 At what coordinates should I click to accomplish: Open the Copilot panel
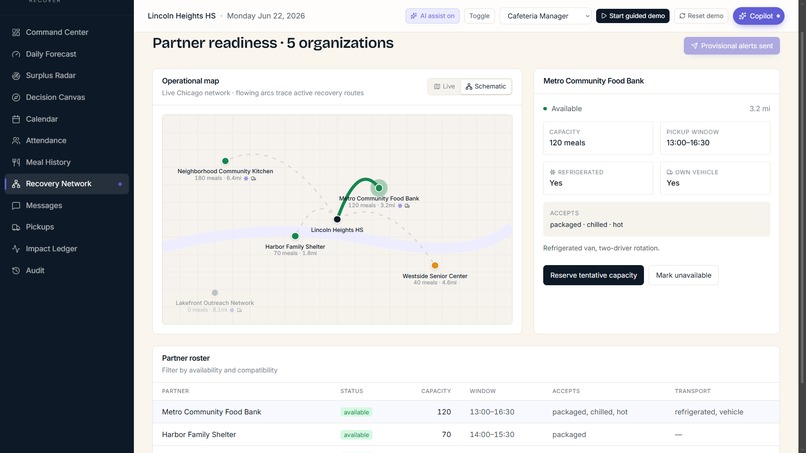[758, 16]
